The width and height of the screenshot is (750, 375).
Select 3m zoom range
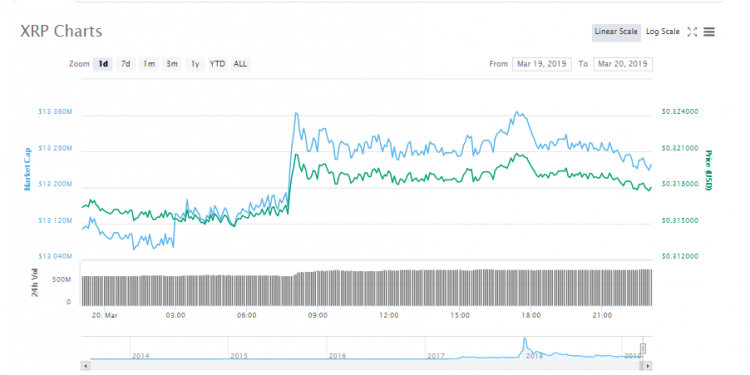172,64
